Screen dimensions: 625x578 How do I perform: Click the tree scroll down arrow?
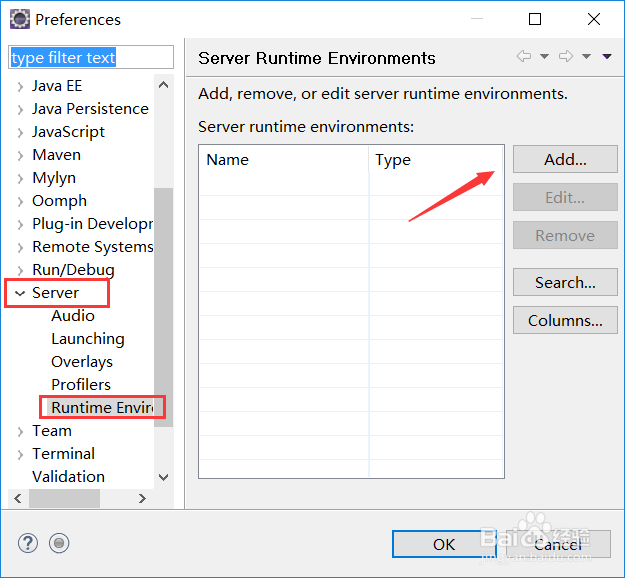(x=164, y=478)
